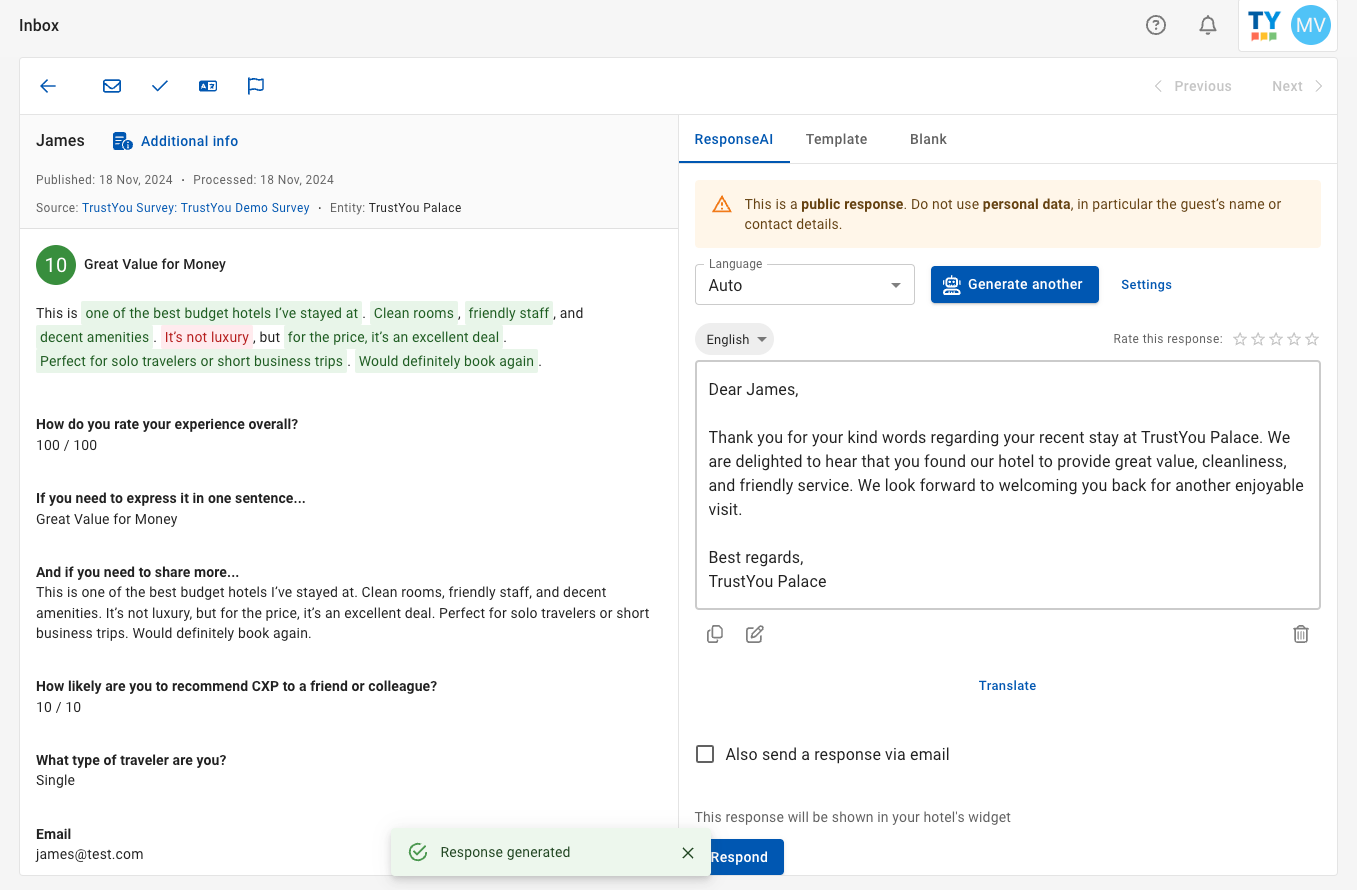Click the translate review icon in toolbar
Image resolution: width=1357 pixels, height=890 pixels.
(208, 86)
